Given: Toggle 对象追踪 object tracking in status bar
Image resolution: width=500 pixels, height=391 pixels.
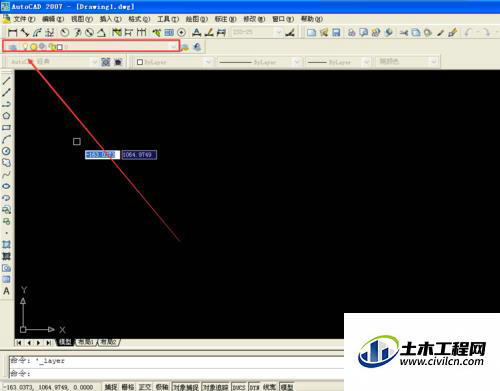Looking at the screenshot, I should click(x=215, y=387).
